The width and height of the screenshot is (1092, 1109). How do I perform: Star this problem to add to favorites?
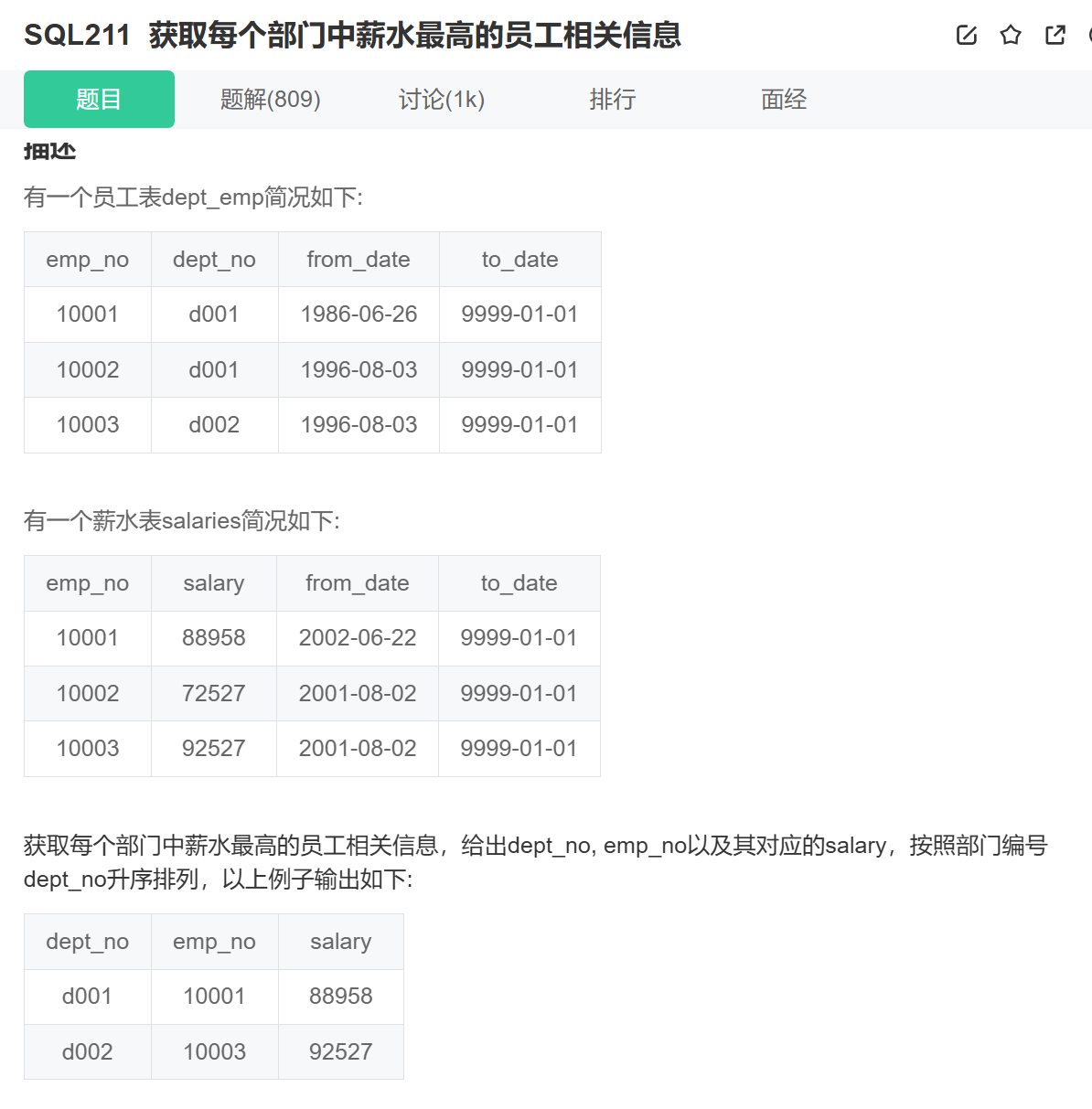1010,34
